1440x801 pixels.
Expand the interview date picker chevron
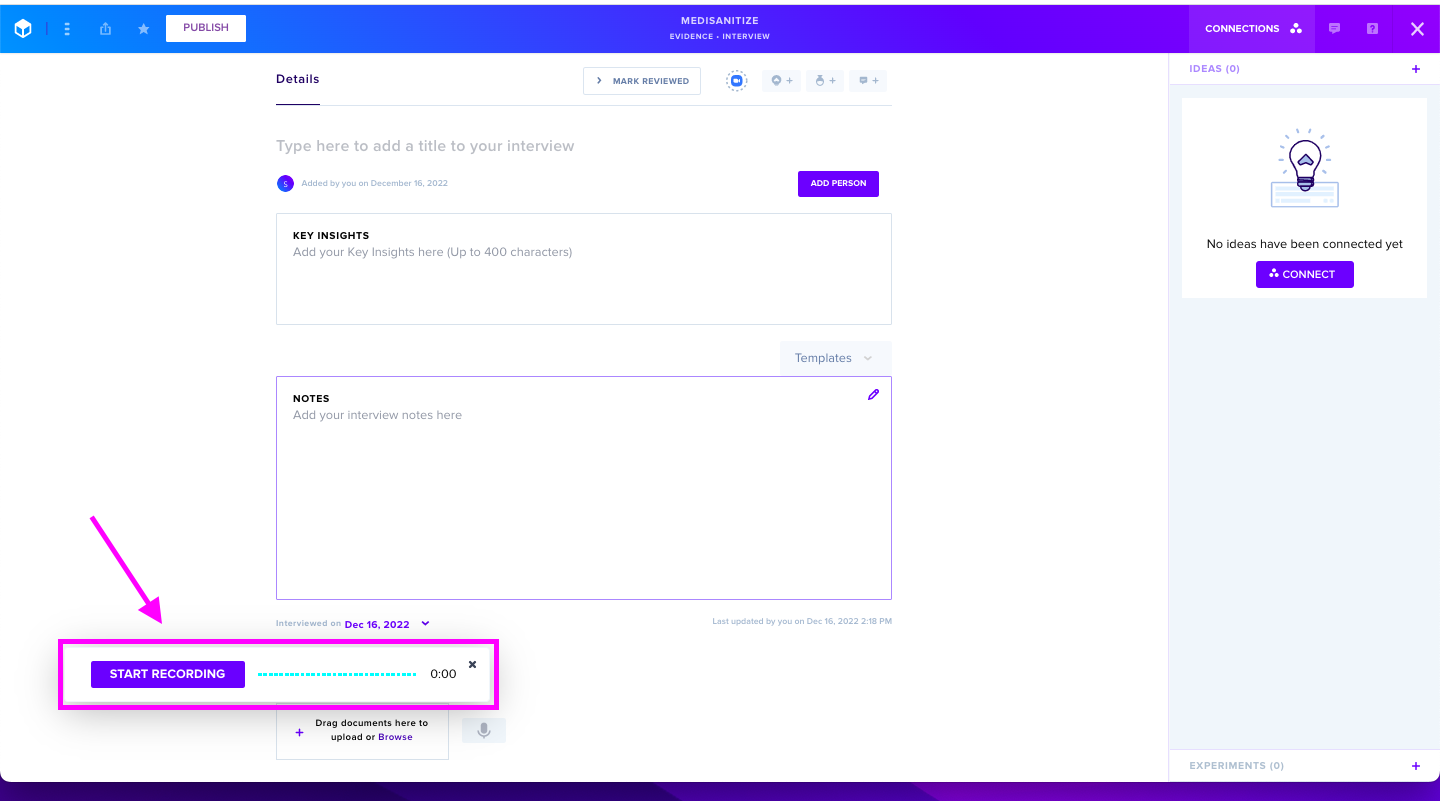coord(425,623)
